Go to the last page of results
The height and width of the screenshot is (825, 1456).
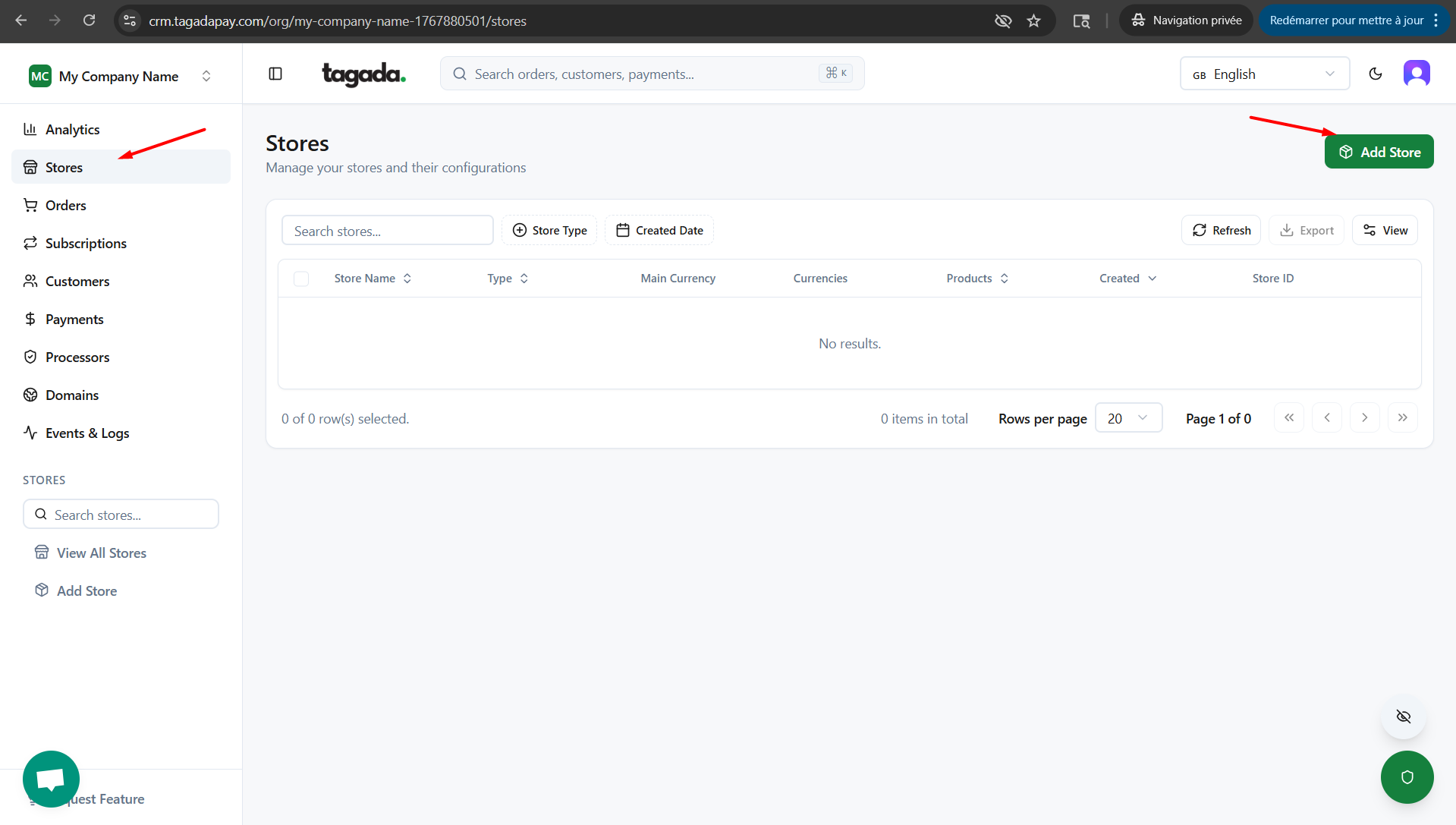tap(1402, 417)
